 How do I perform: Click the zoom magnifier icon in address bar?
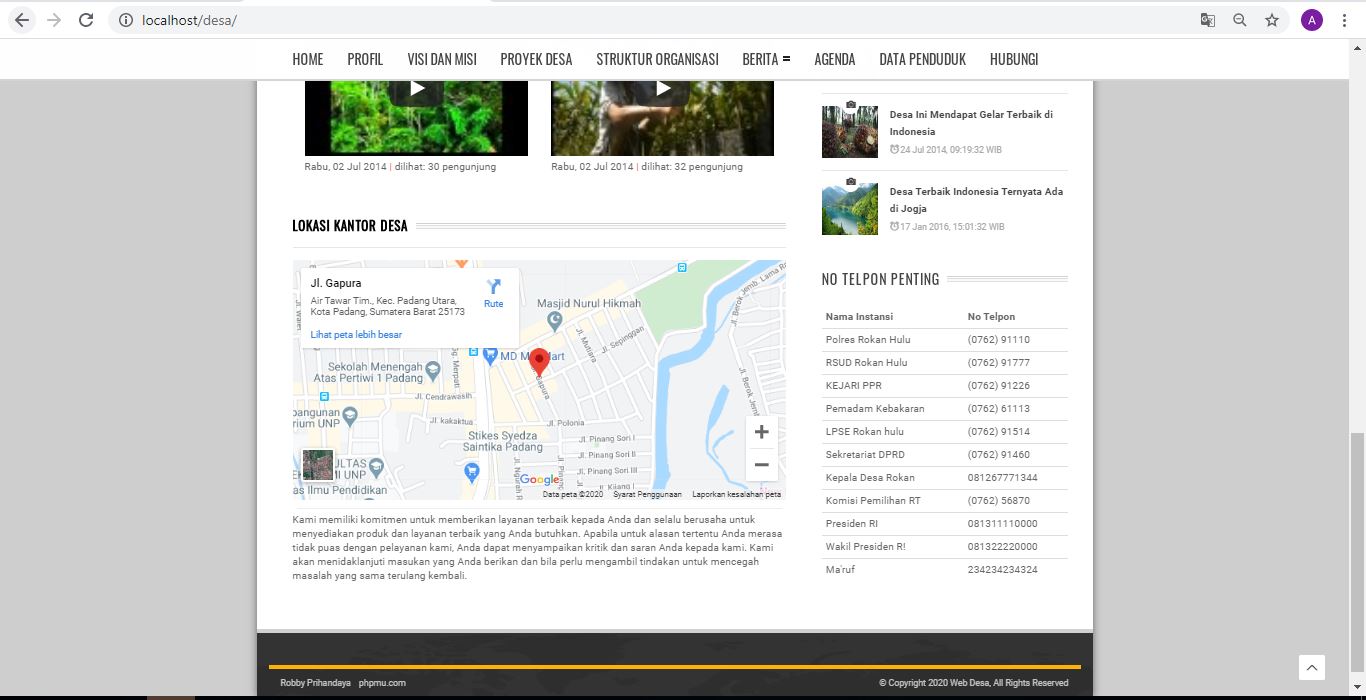pyautogui.click(x=1240, y=20)
